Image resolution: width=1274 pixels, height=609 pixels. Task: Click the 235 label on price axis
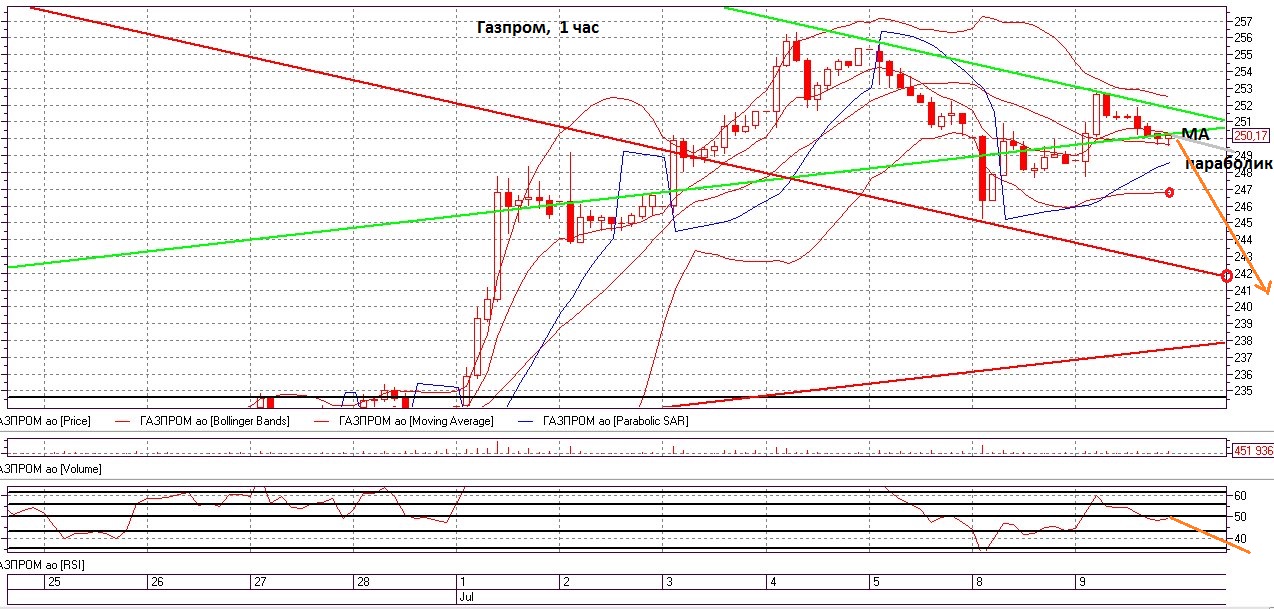click(x=1243, y=391)
